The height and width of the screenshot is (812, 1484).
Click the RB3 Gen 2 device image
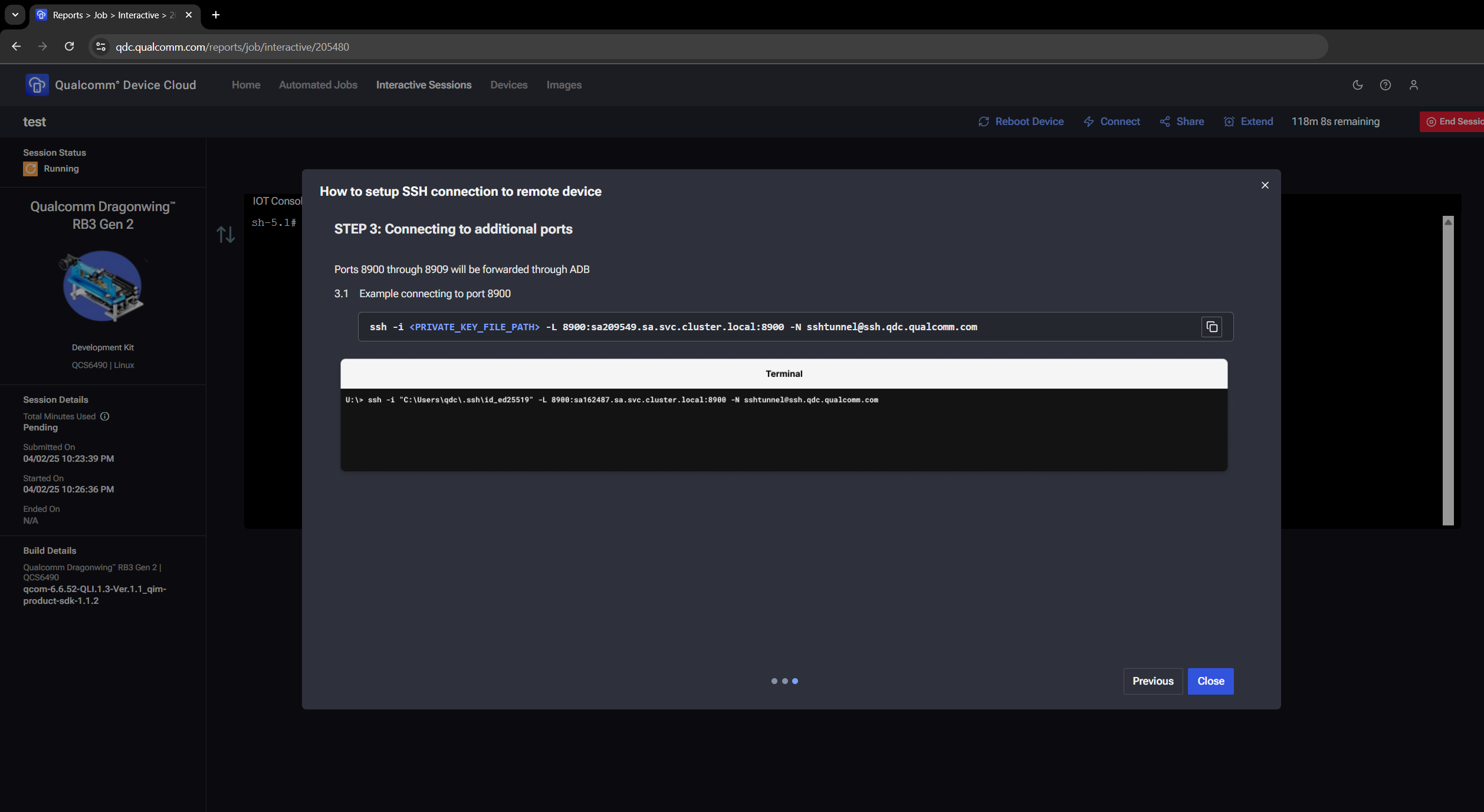103,286
